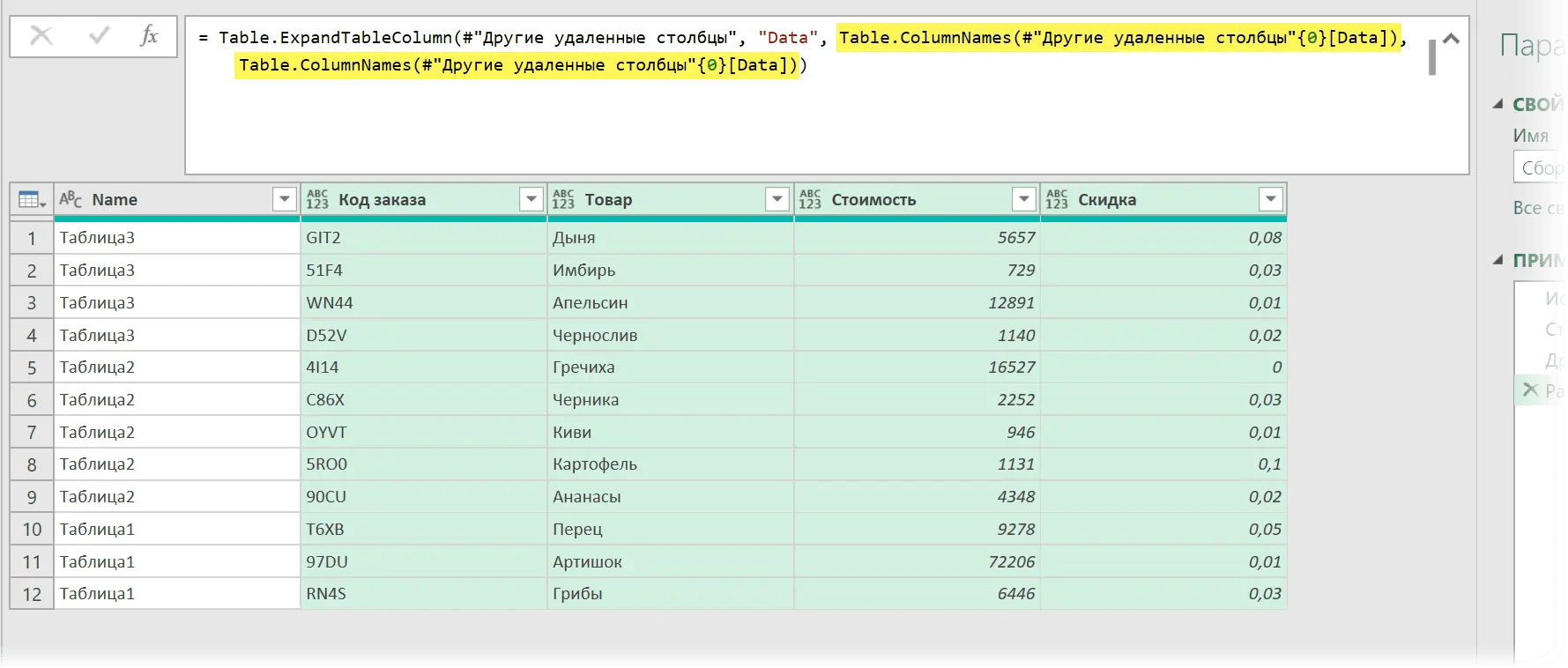This screenshot has height=668, width=1568.
Task: Click the Артишок product cell
Action: tap(670, 562)
